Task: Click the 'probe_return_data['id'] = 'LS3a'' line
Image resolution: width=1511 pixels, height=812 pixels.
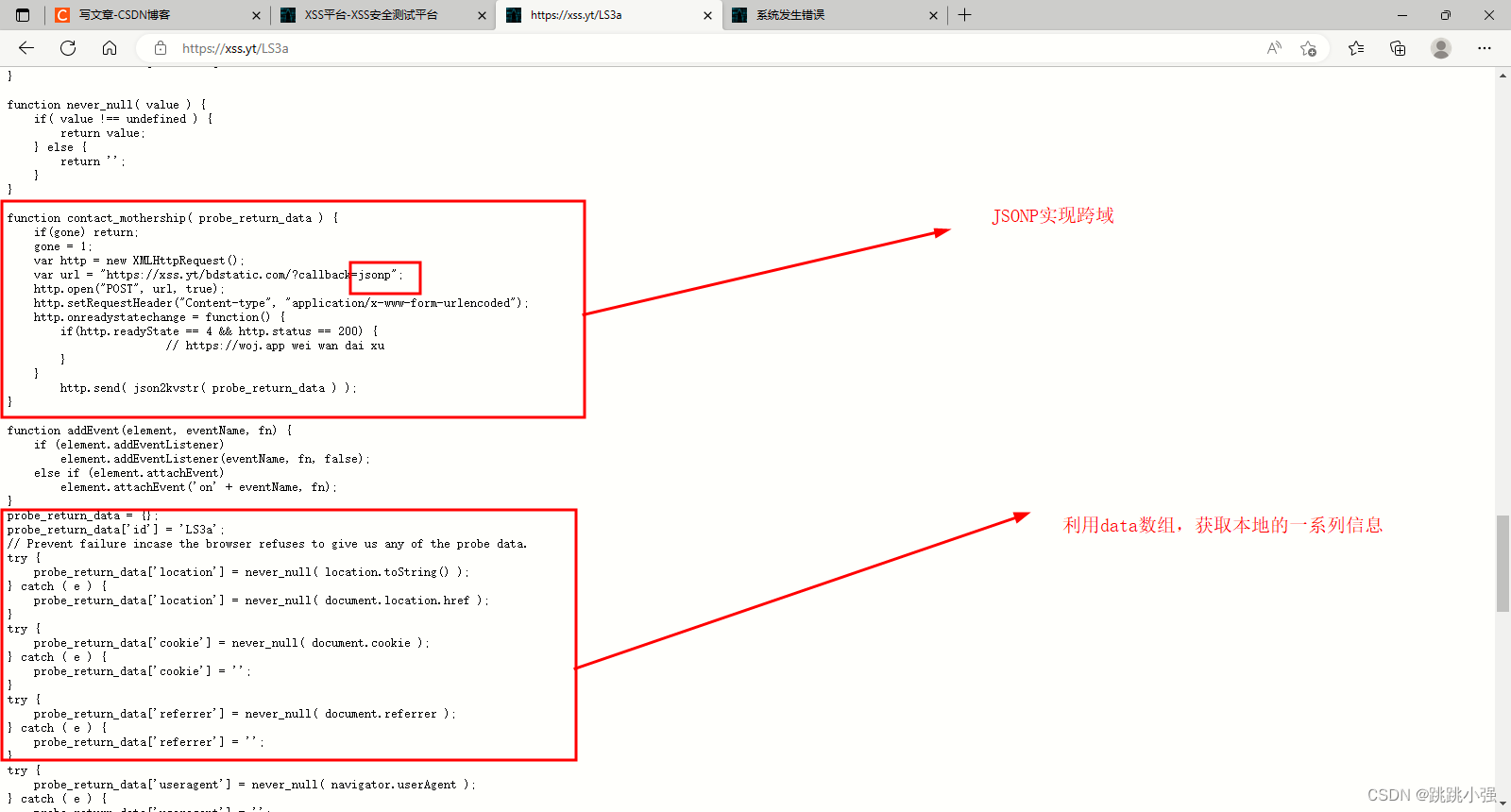Action: (116, 530)
